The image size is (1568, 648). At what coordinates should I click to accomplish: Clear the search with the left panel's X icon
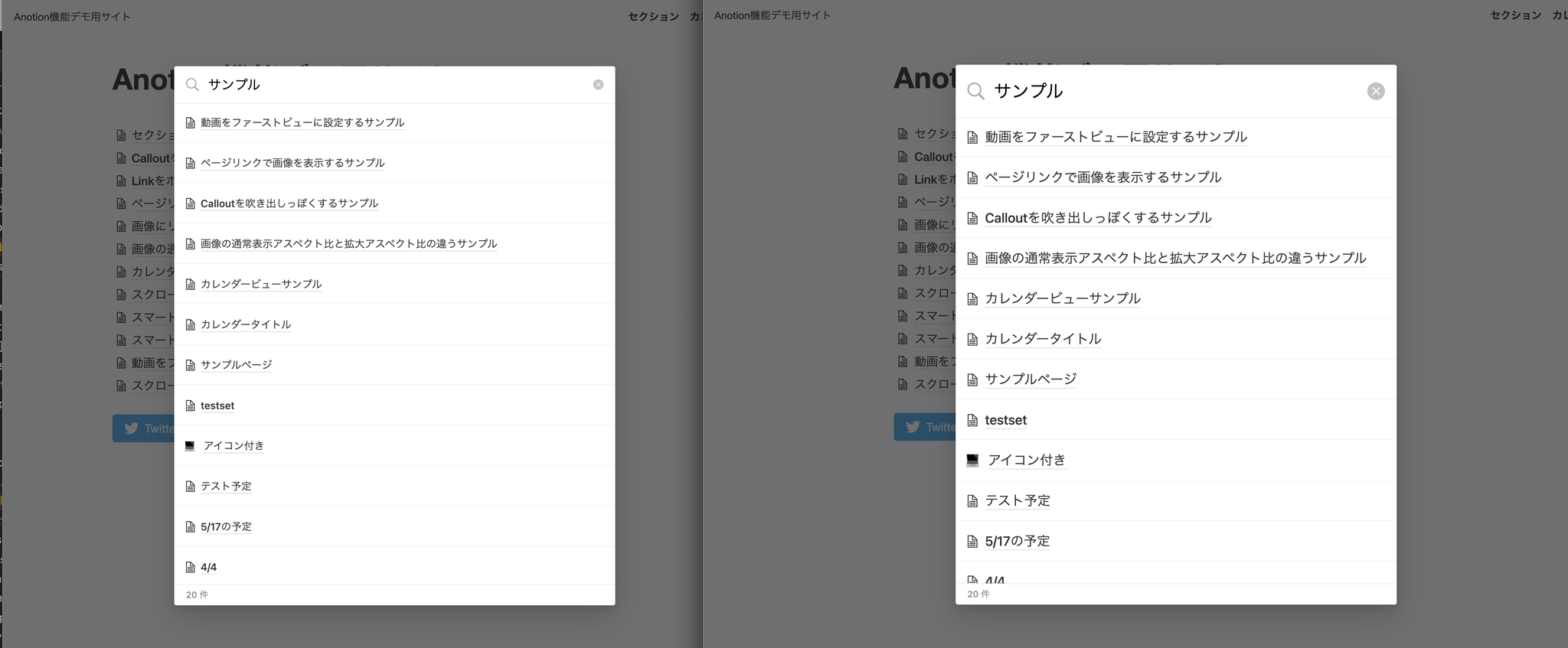(x=598, y=85)
